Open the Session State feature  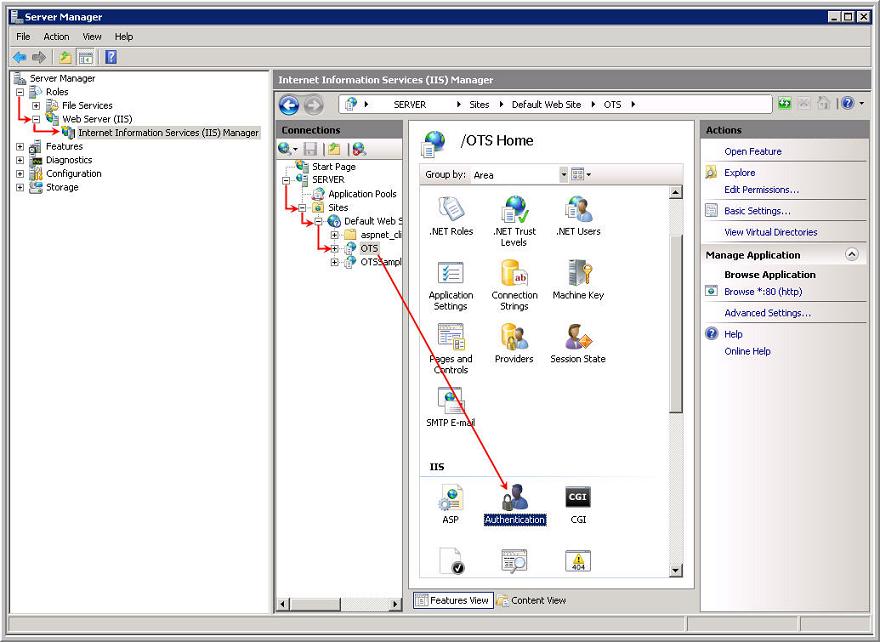pyautogui.click(x=578, y=343)
